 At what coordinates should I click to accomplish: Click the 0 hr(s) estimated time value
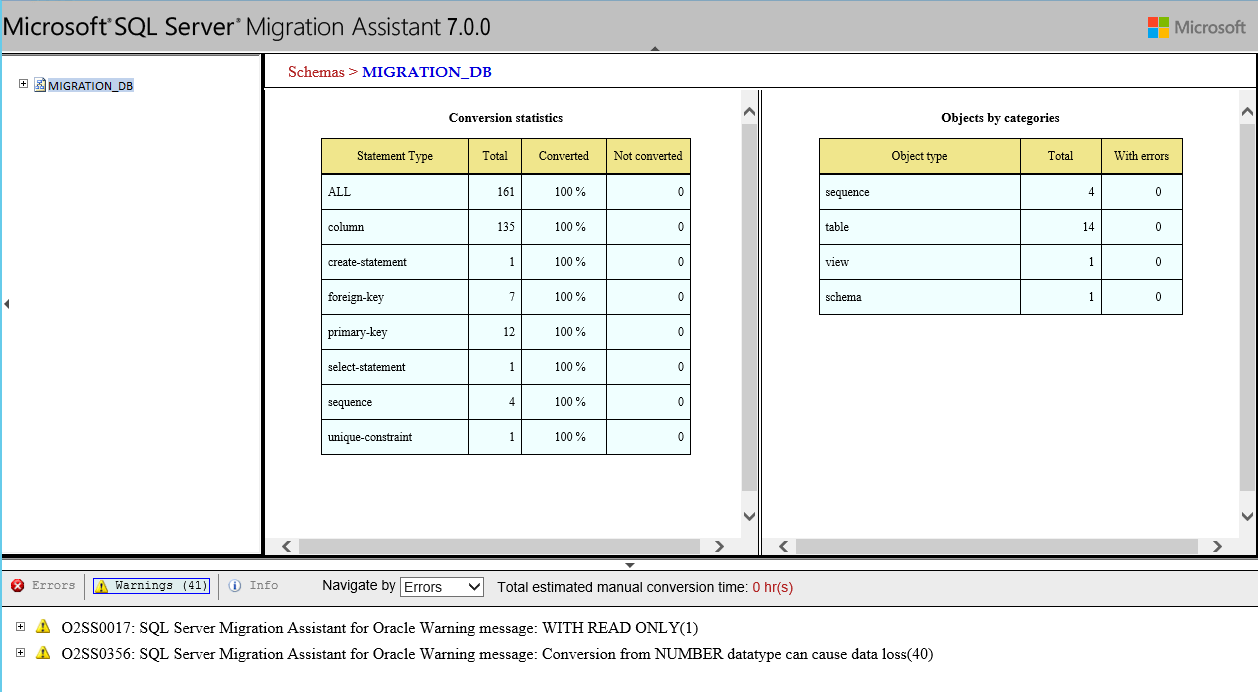pyautogui.click(x=772, y=587)
